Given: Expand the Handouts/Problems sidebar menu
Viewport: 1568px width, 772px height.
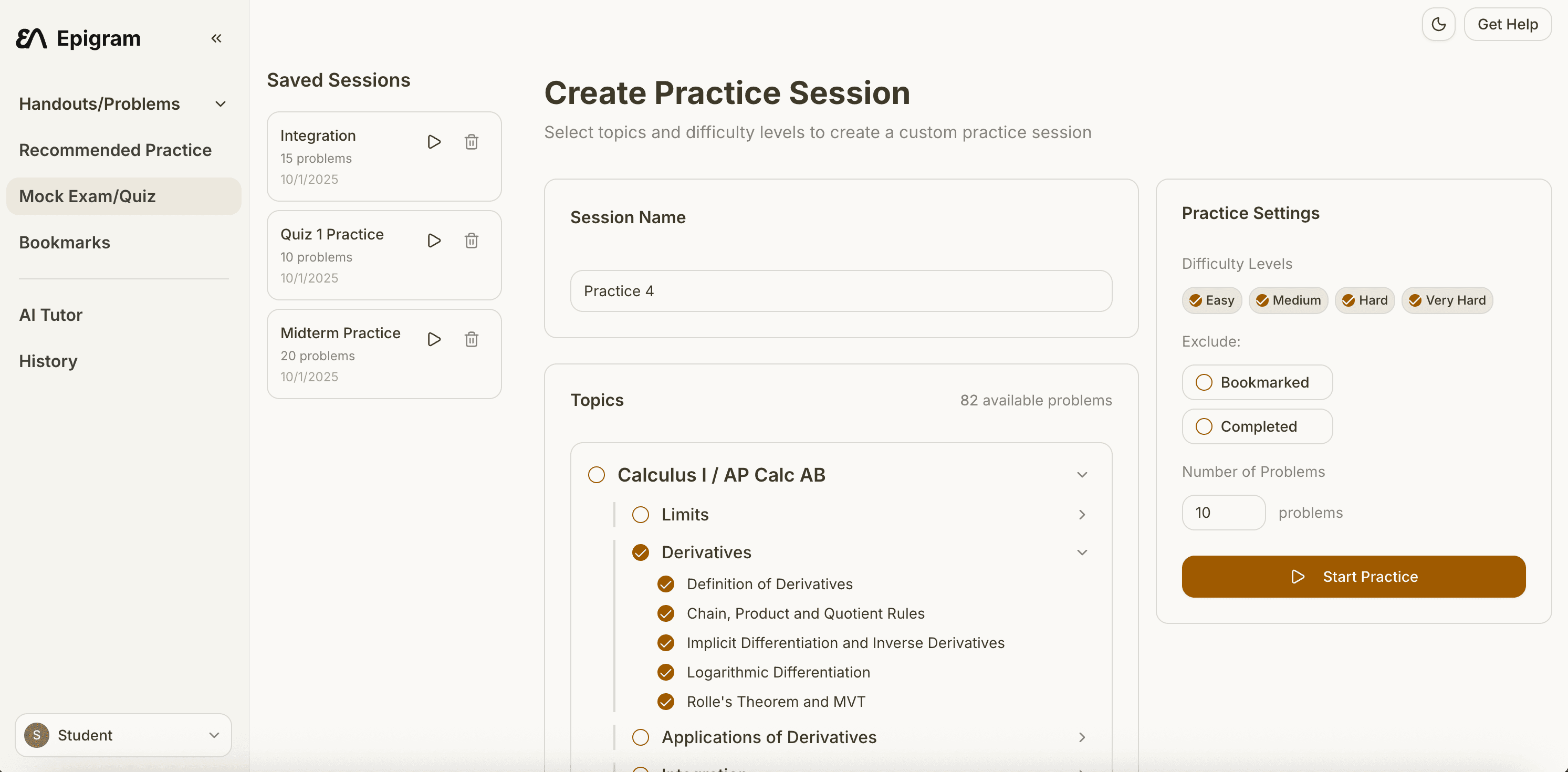Looking at the screenshot, I should (221, 104).
